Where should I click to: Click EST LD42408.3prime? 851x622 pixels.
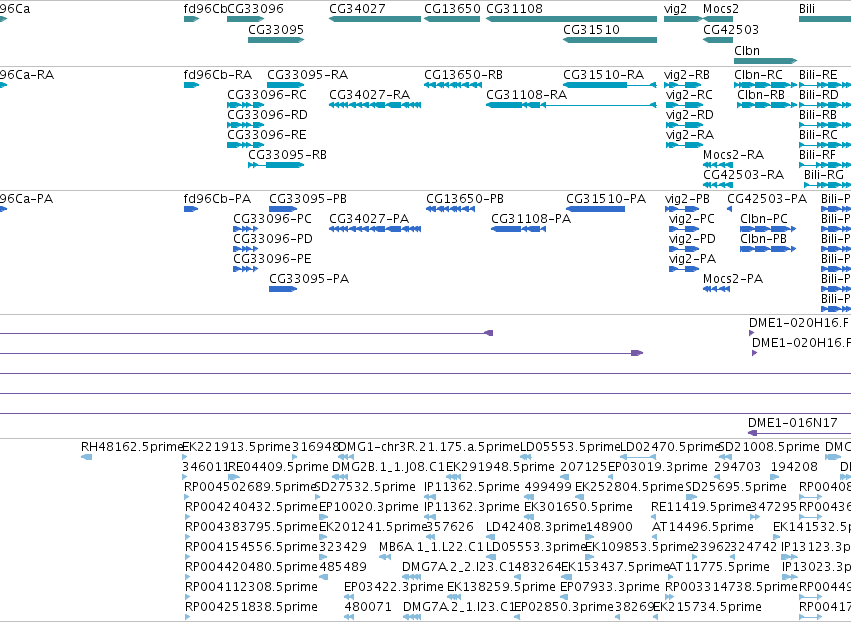[492, 537]
